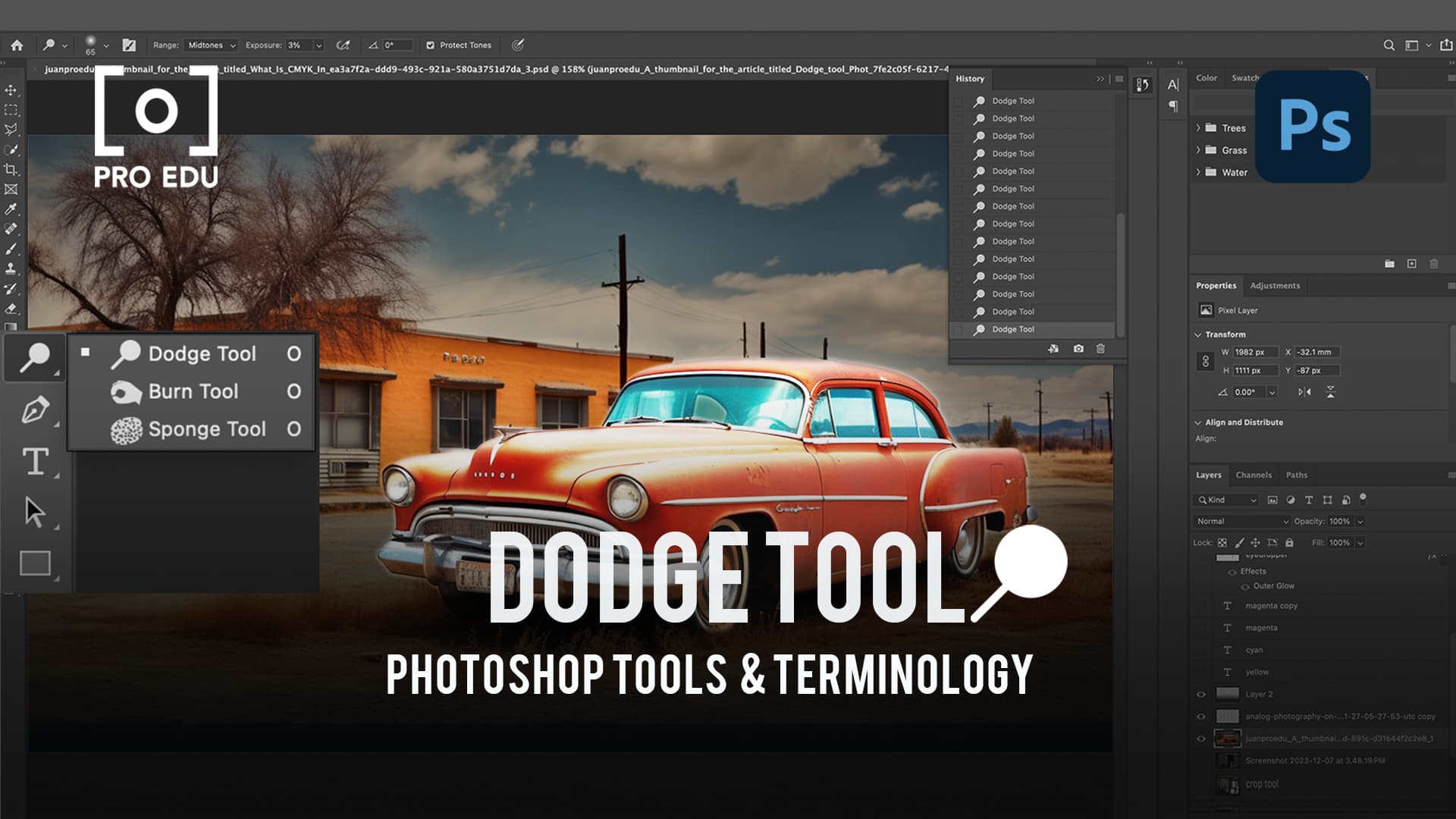Click the create new snapshot camera button
Image resolution: width=1456 pixels, height=819 pixels.
coord(1078,348)
